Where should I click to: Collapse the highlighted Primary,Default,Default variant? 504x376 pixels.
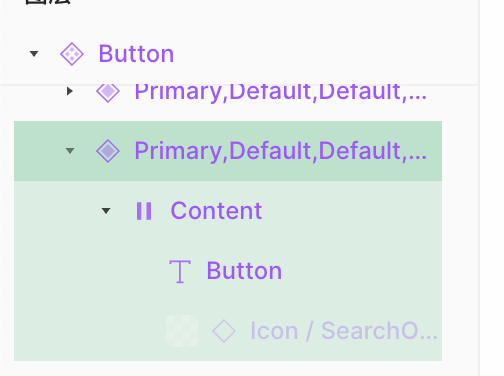[x=70, y=151]
